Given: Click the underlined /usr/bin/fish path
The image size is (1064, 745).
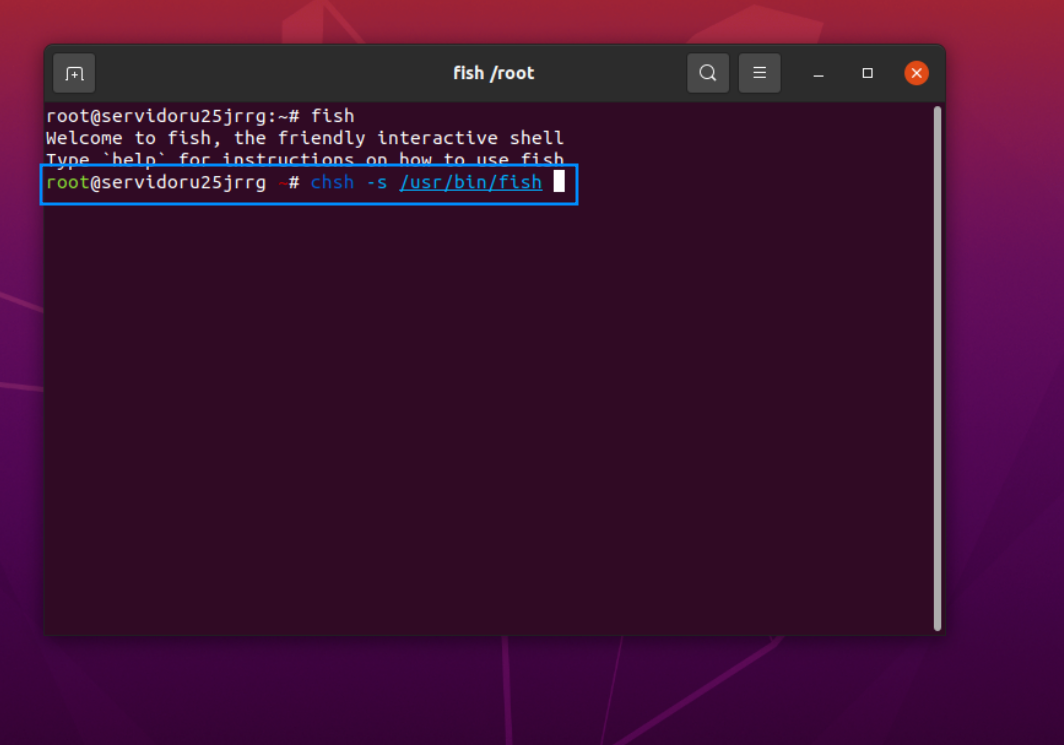Looking at the screenshot, I should click(x=471, y=183).
